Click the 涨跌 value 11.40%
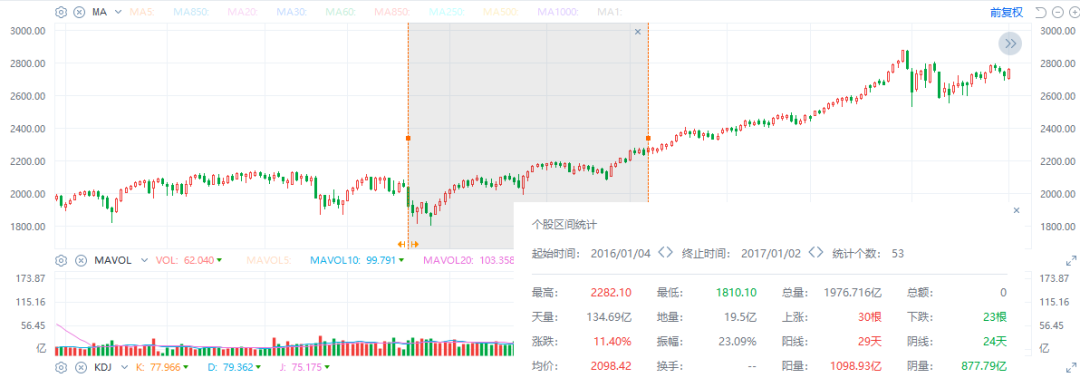The height and width of the screenshot is (378, 1080). [x=611, y=342]
